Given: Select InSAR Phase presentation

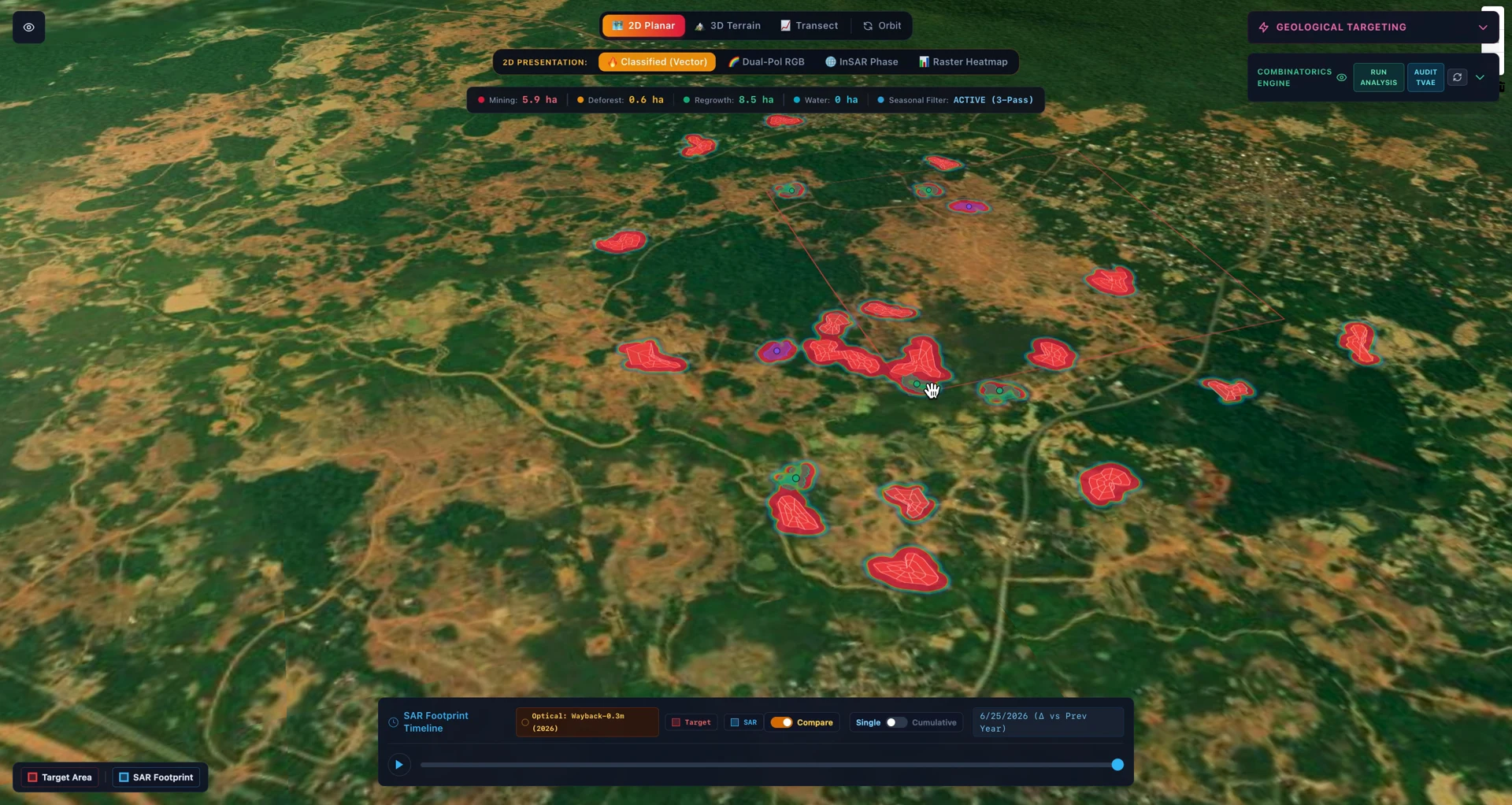Looking at the screenshot, I should (x=862, y=62).
